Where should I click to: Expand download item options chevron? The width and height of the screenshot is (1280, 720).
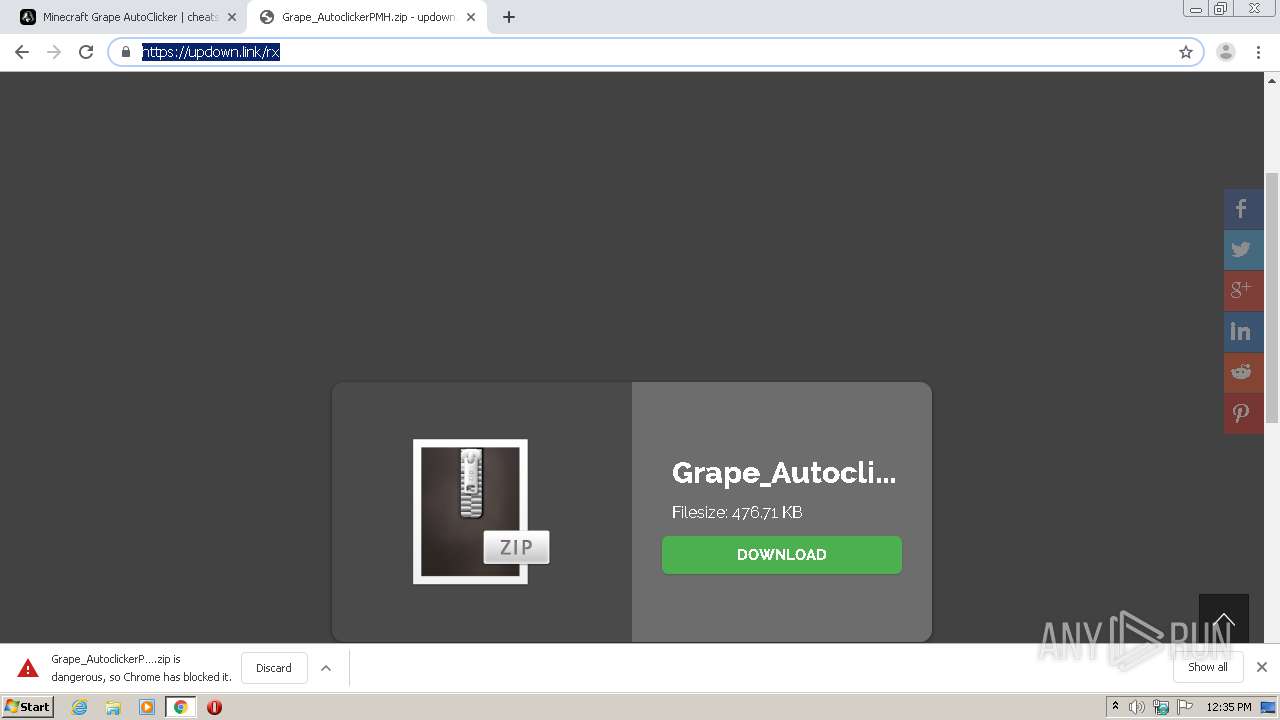coord(326,668)
